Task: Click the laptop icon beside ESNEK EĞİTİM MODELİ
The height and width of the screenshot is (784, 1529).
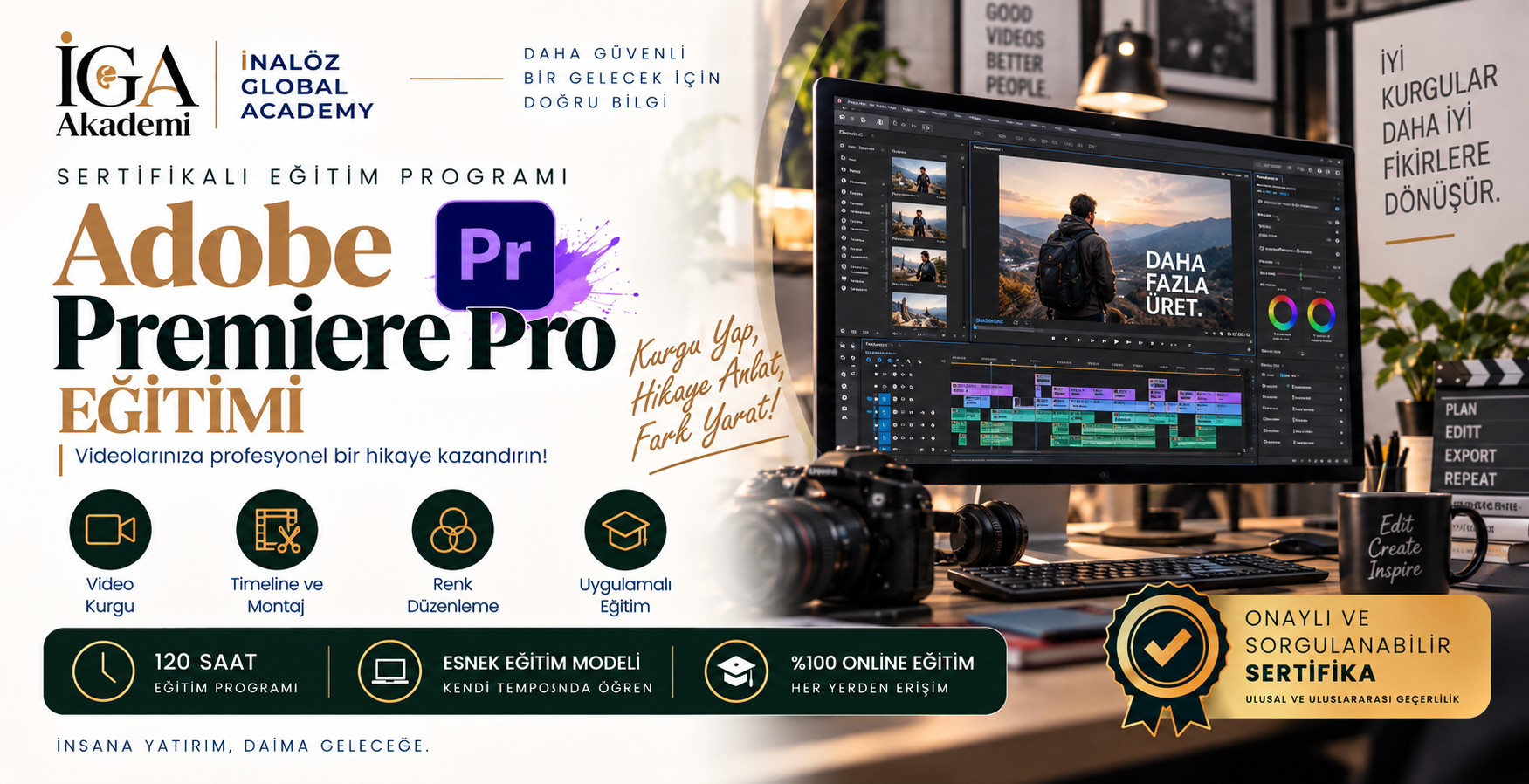Action: point(389,671)
